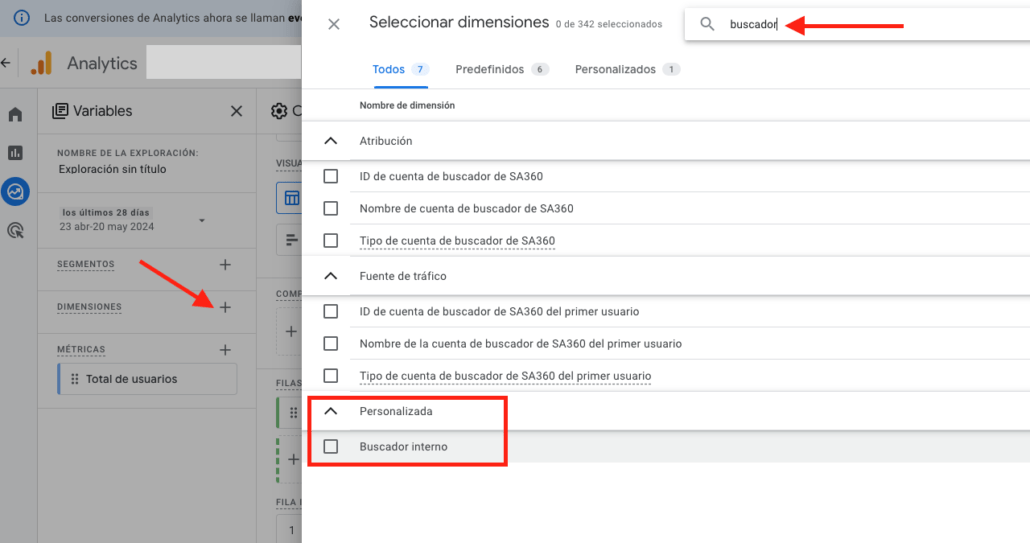Click the Fuente de tráfico group label
Viewport: 1030px width, 543px height.
pos(403,276)
